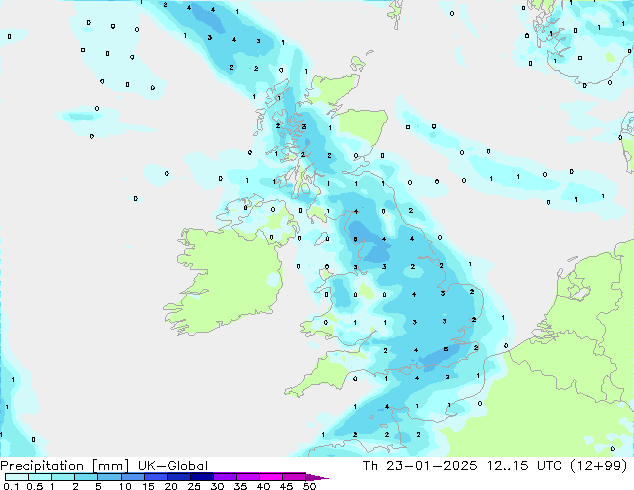Screen dimensions: 634x490
Task: Click the 'UK-Global' model label
Action: click(173, 466)
